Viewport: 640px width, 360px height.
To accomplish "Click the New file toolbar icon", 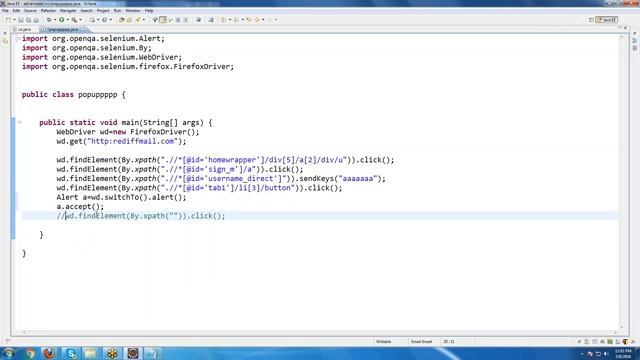I will [7, 20].
